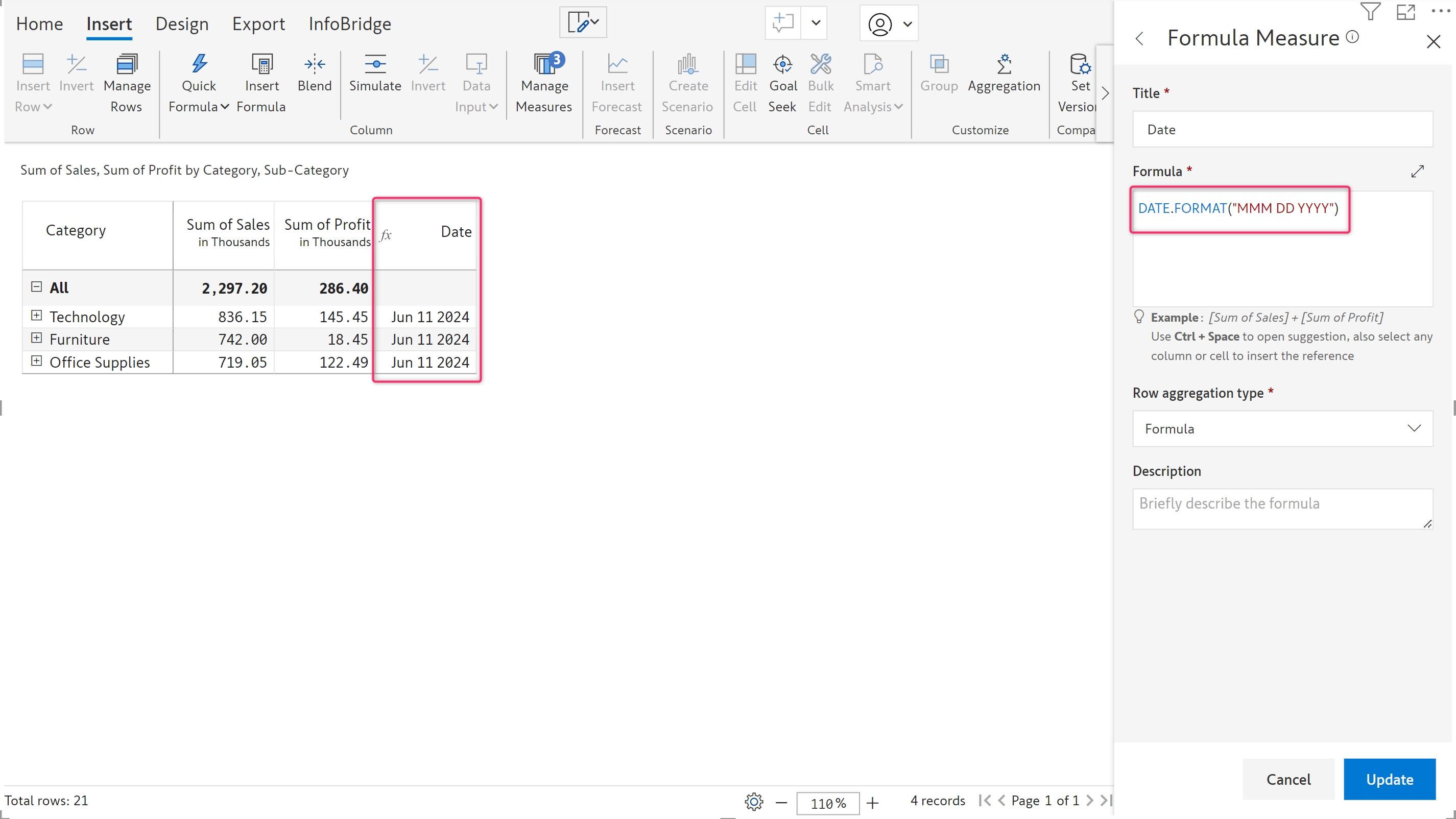Image resolution: width=1456 pixels, height=819 pixels.
Task: Select the Blend column tool
Action: click(314, 74)
